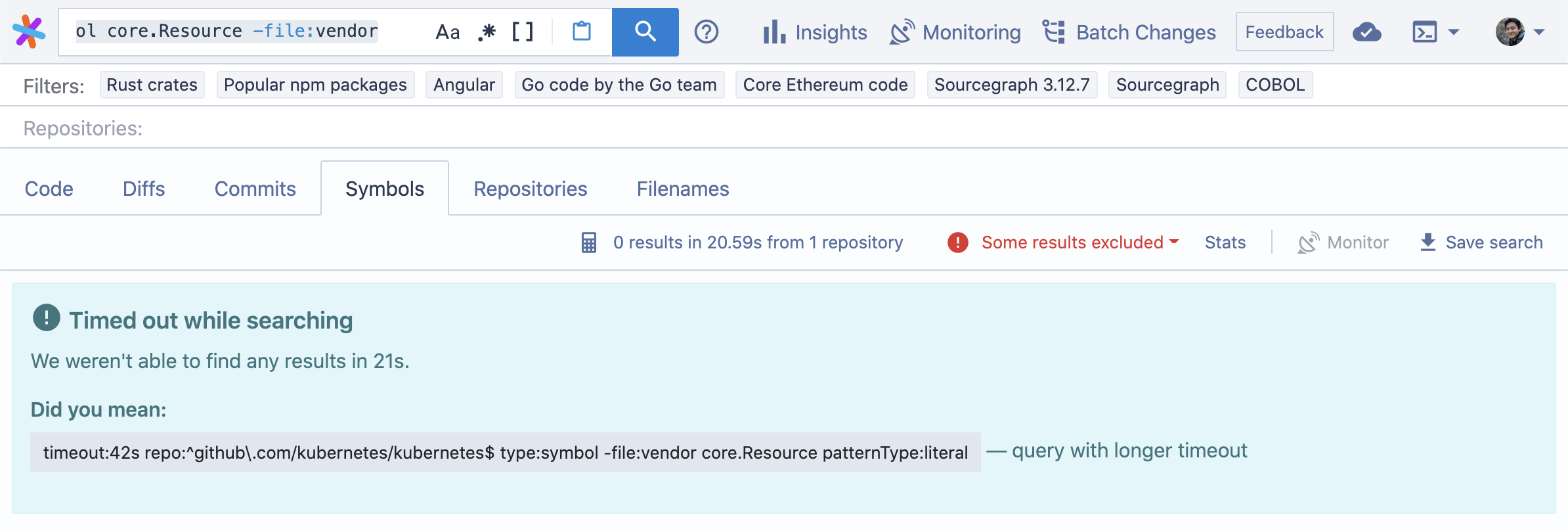Click the suggested timeout:42s query link
The height and width of the screenshot is (531, 1568).
click(505, 452)
